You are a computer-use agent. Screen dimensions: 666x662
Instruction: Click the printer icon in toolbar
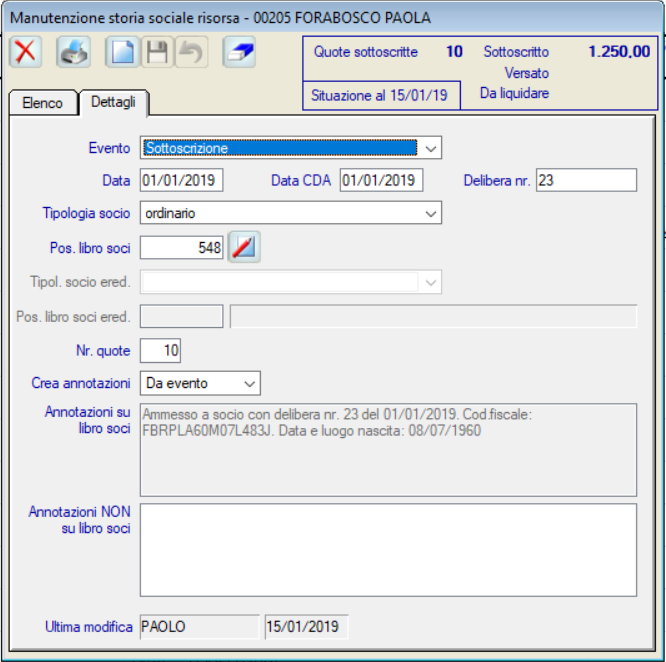coord(73,52)
